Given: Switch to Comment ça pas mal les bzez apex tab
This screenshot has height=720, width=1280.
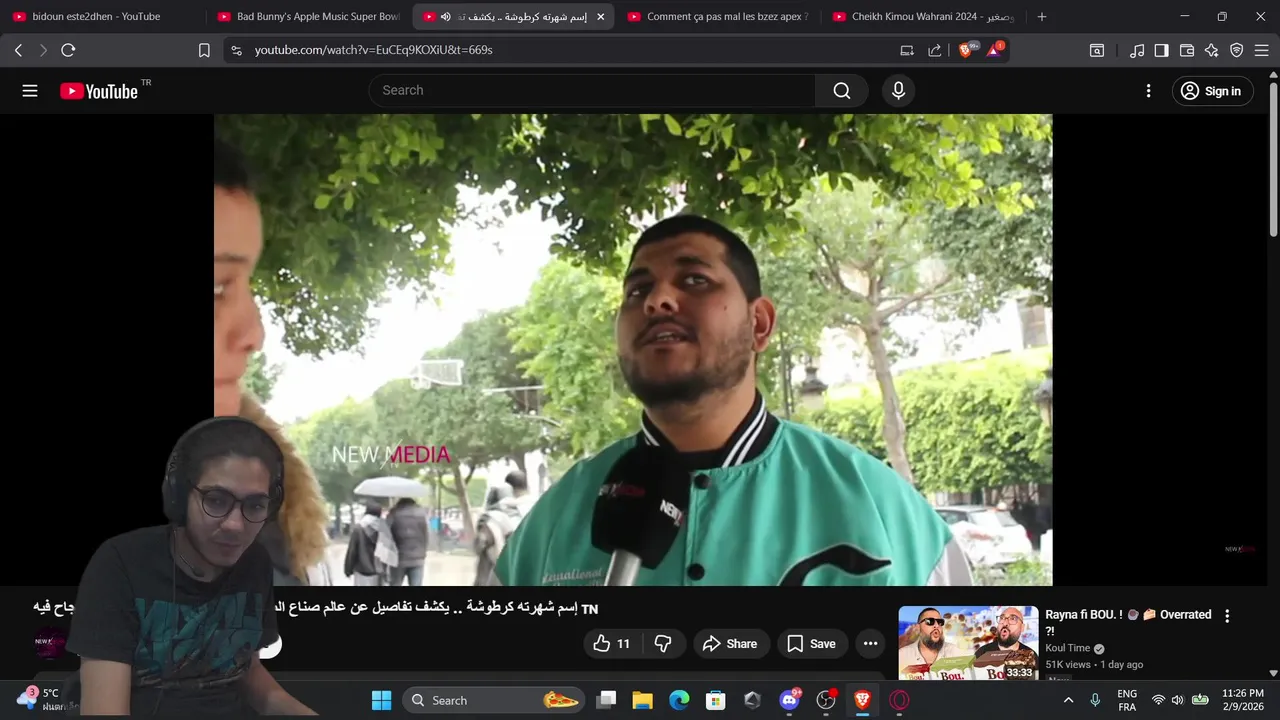Looking at the screenshot, I should point(718,17).
